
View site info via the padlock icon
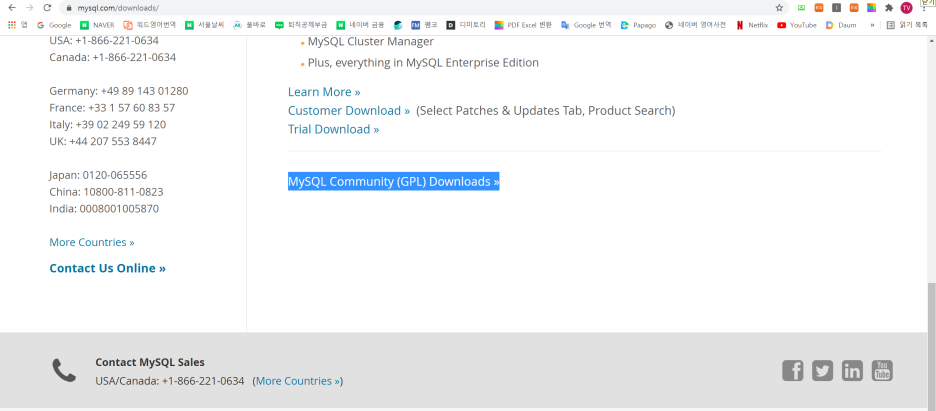pyautogui.click(x=69, y=8)
